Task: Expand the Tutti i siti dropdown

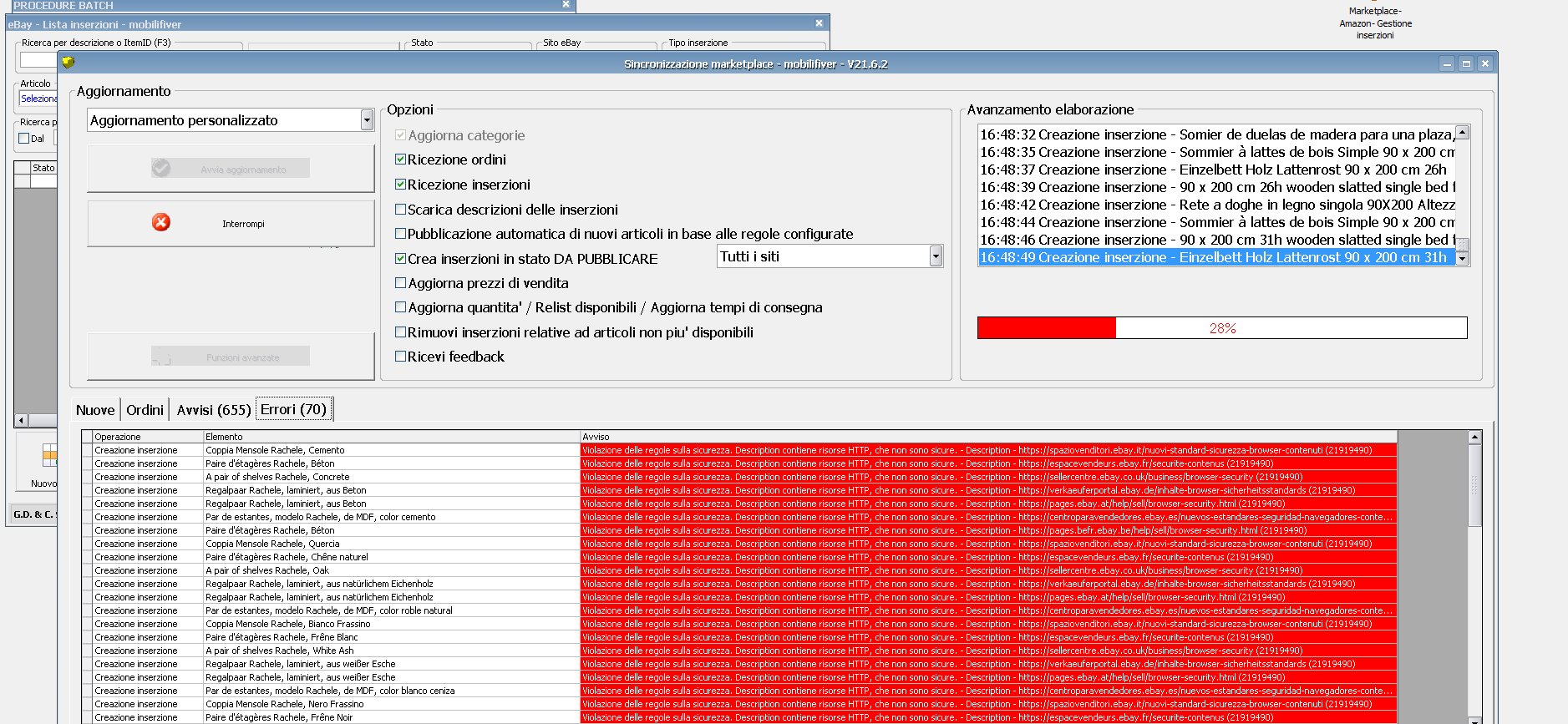Action: (936, 256)
